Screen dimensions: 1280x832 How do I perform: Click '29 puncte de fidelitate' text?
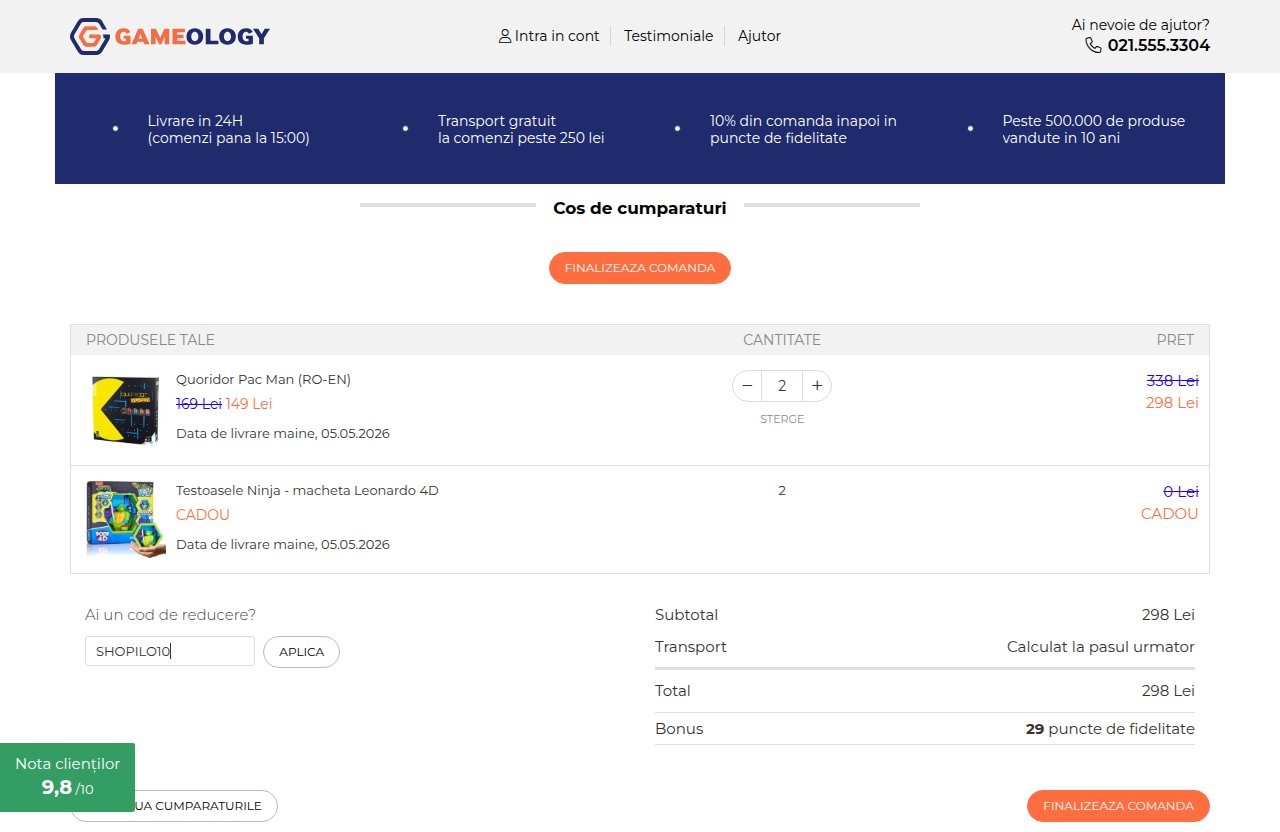pos(1110,729)
